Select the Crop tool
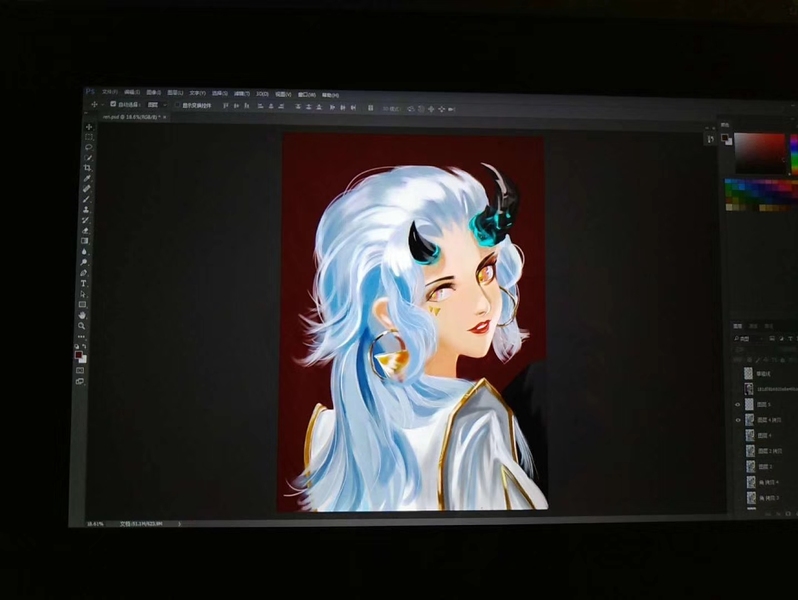Screen dimensions: 798x600 [88, 168]
